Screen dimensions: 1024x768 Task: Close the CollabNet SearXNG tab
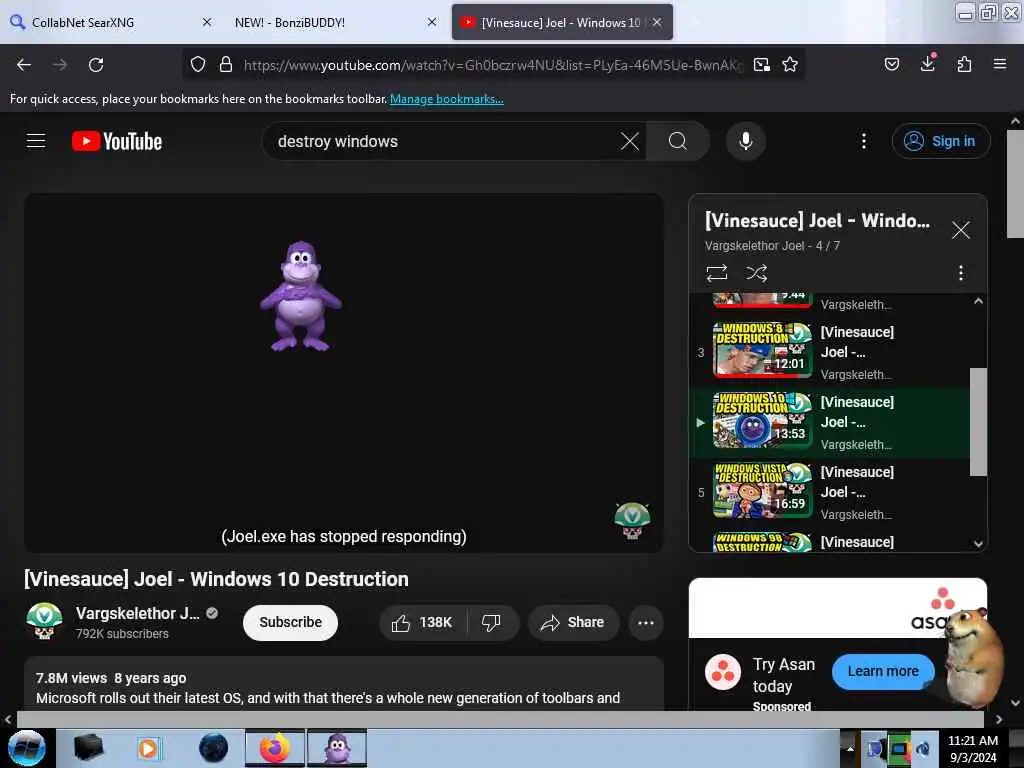(207, 22)
